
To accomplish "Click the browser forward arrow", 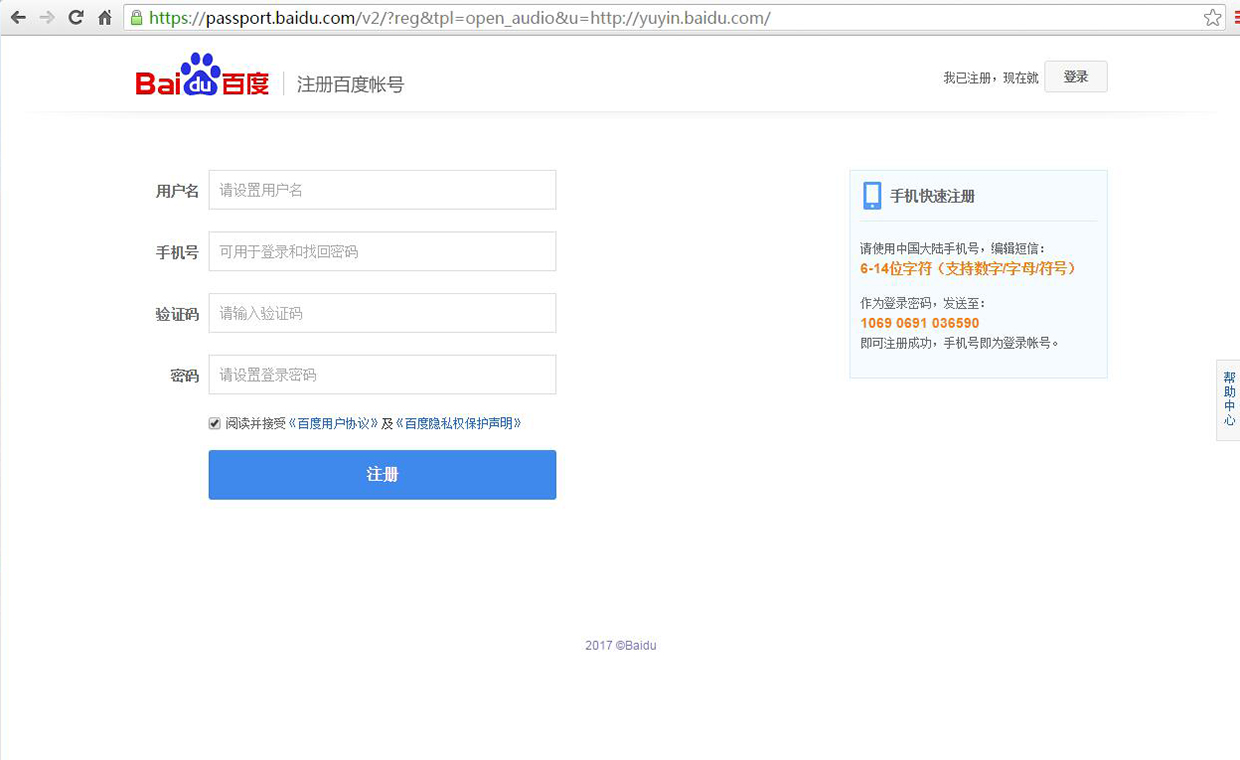I will point(46,18).
